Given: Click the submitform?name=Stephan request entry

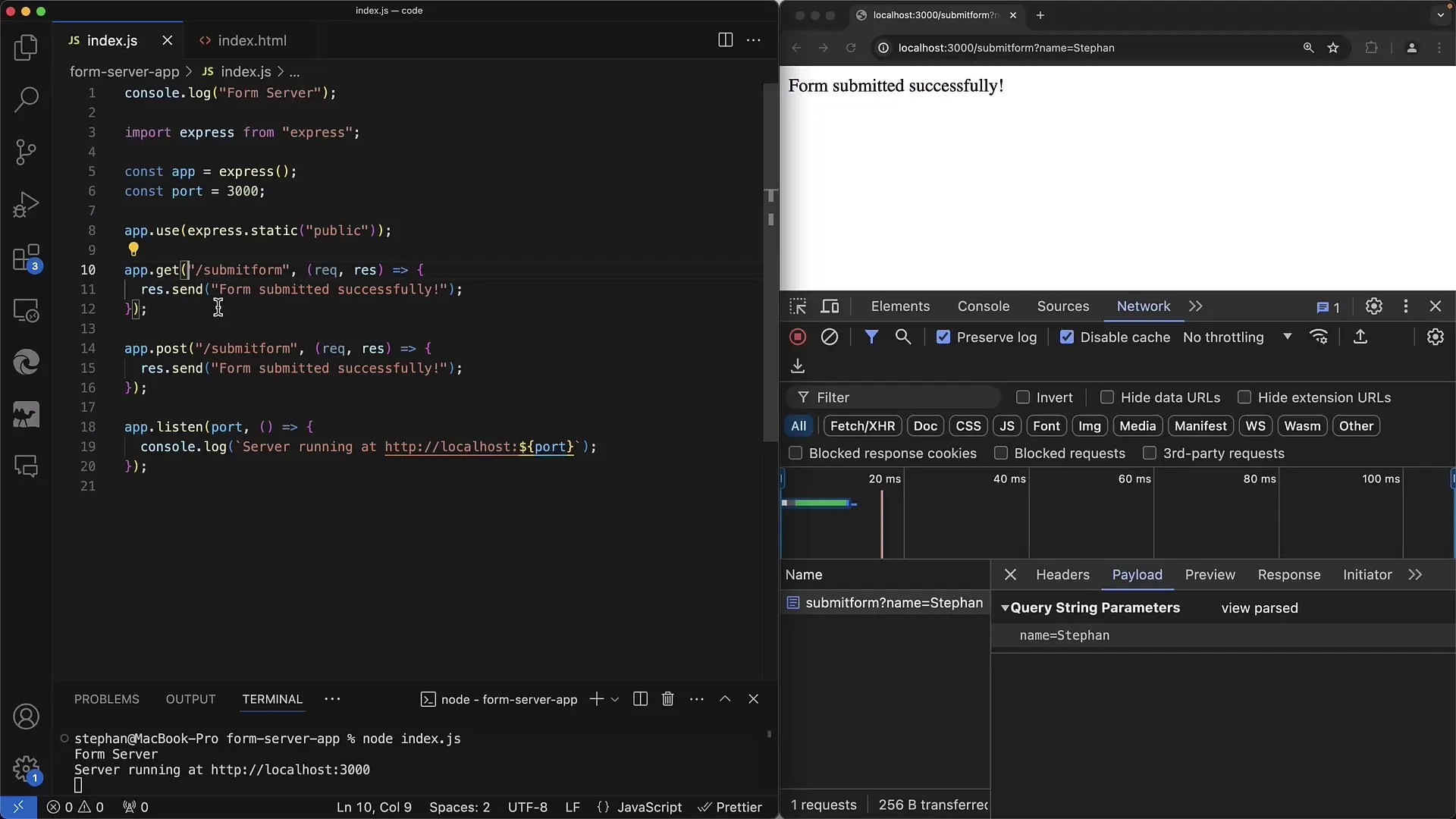Looking at the screenshot, I should (x=892, y=602).
